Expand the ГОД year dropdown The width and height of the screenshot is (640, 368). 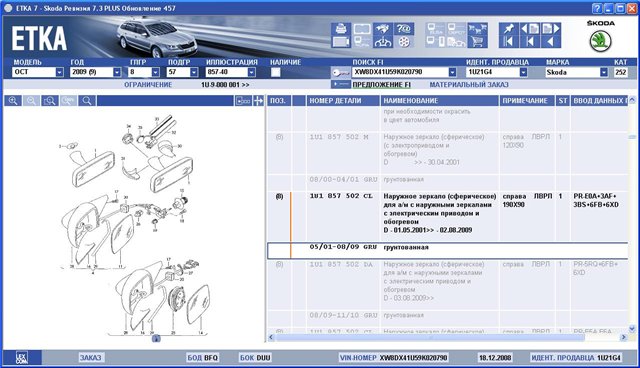click(117, 72)
